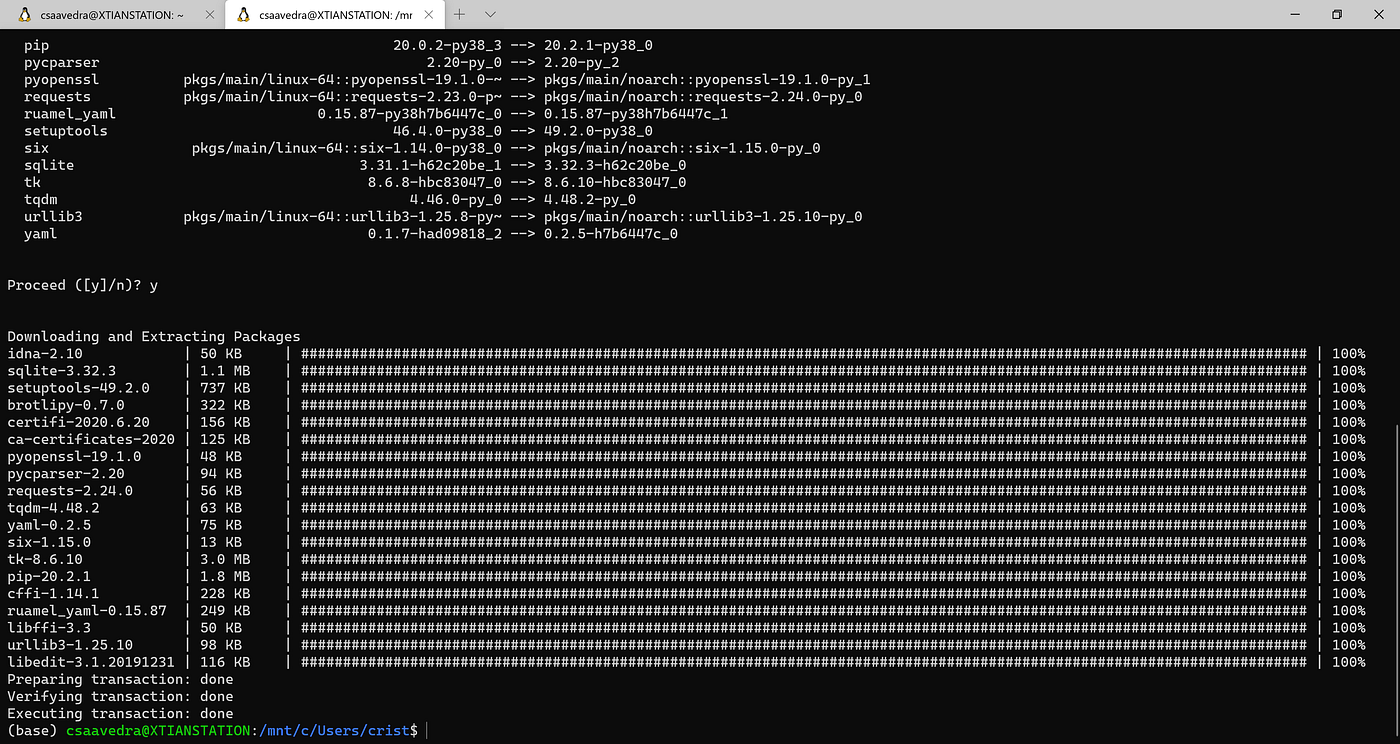
Task: Click the minimize window icon
Action: pos(1295,14)
